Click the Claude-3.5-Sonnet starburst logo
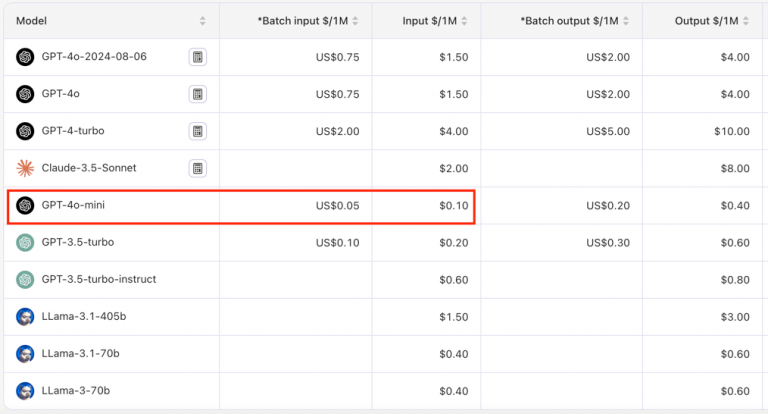The image size is (768, 414). tap(25, 168)
